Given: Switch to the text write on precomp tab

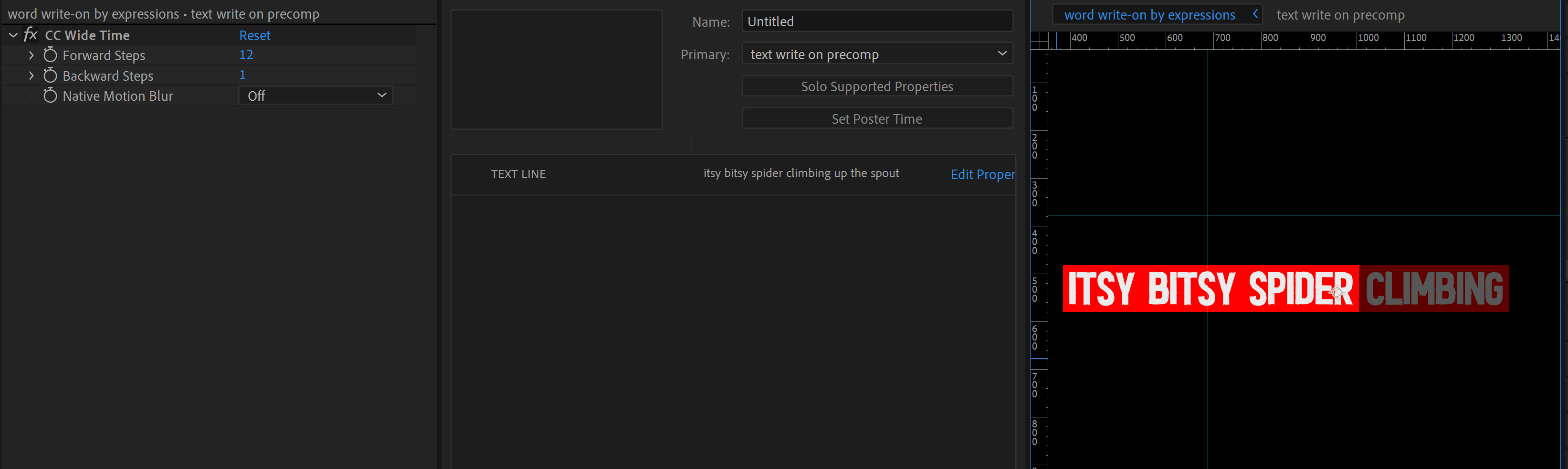Looking at the screenshot, I should tap(1342, 14).
